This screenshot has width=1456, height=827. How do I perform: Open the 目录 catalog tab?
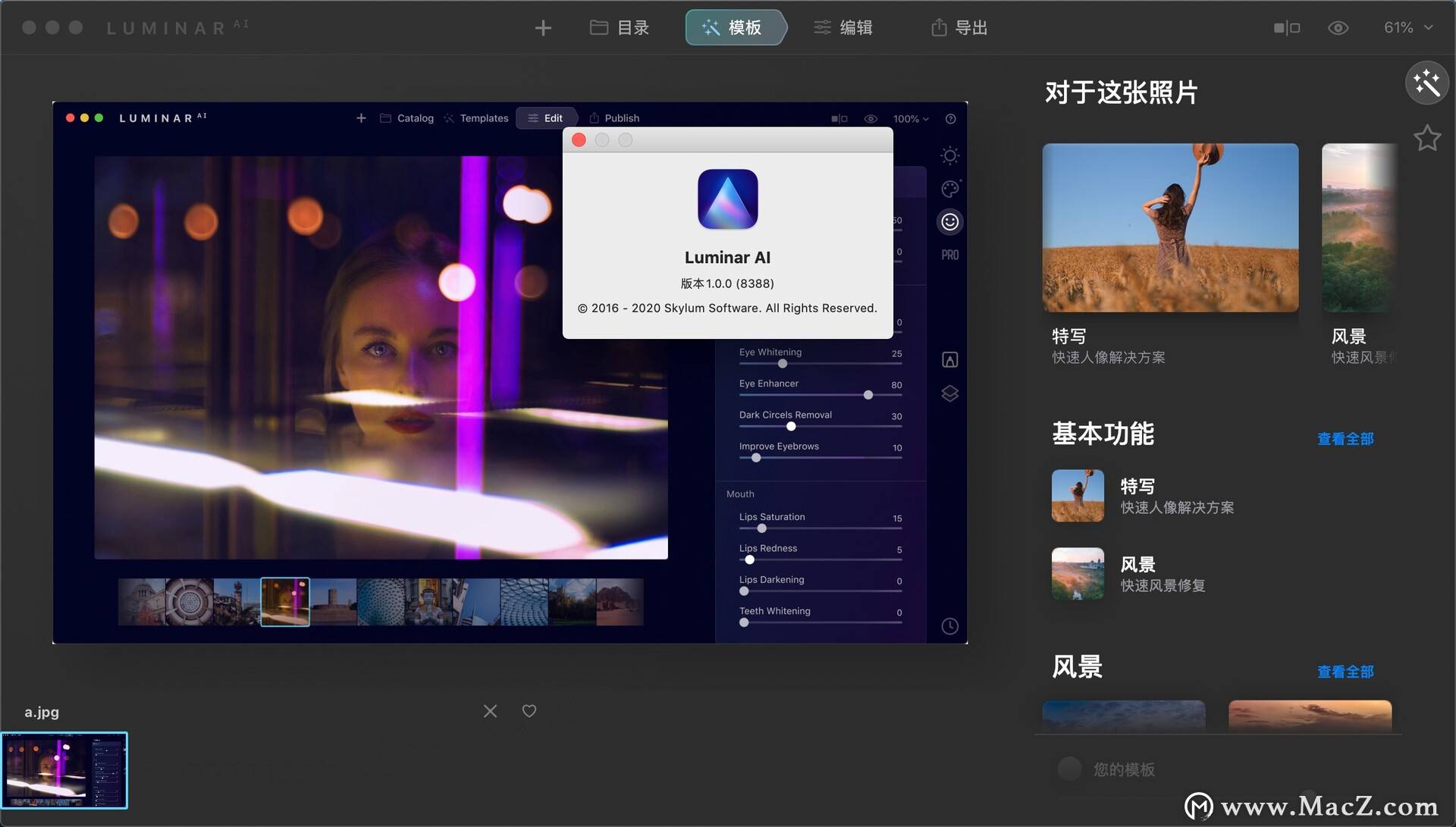click(x=620, y=28)
